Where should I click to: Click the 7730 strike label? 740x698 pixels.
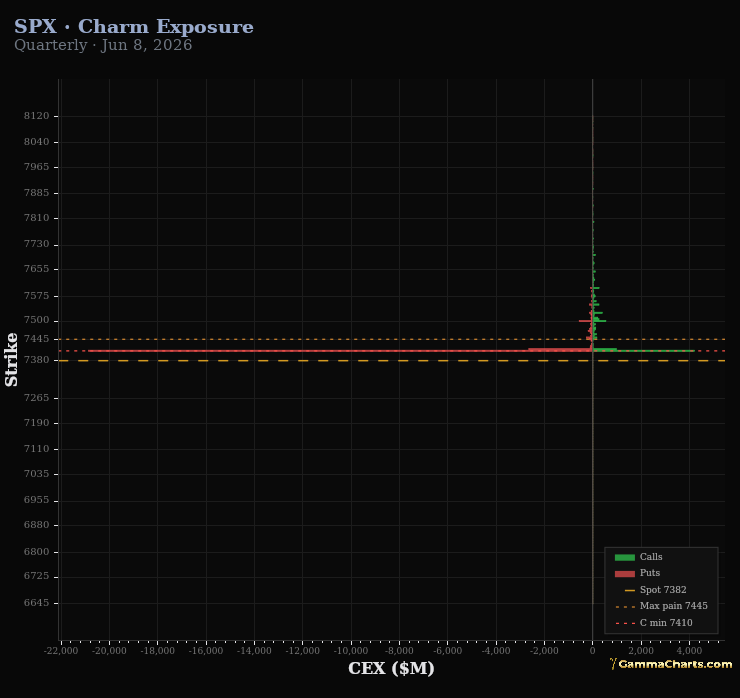37,244
